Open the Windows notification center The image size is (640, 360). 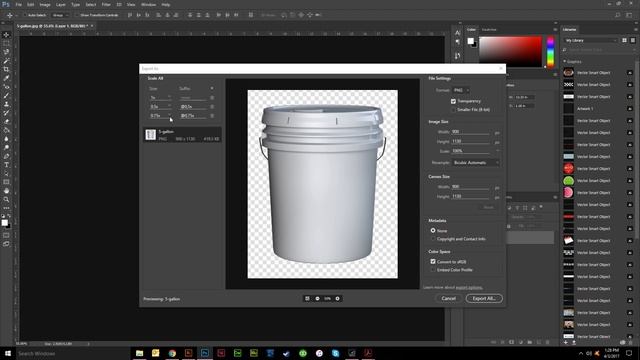point(629,353)
